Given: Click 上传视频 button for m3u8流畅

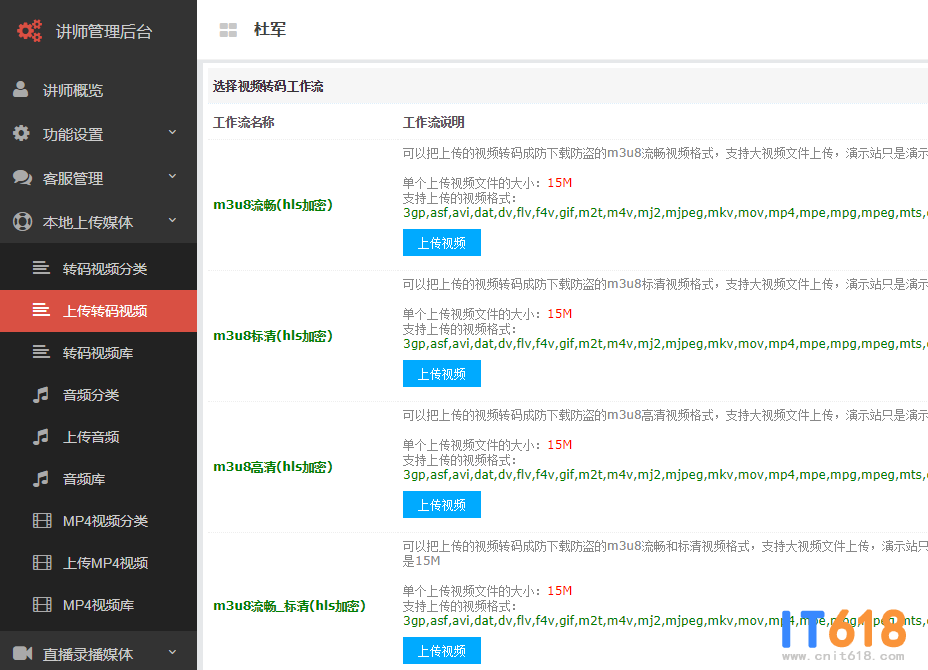Looking at the screenshot, I should coord(442,243).
